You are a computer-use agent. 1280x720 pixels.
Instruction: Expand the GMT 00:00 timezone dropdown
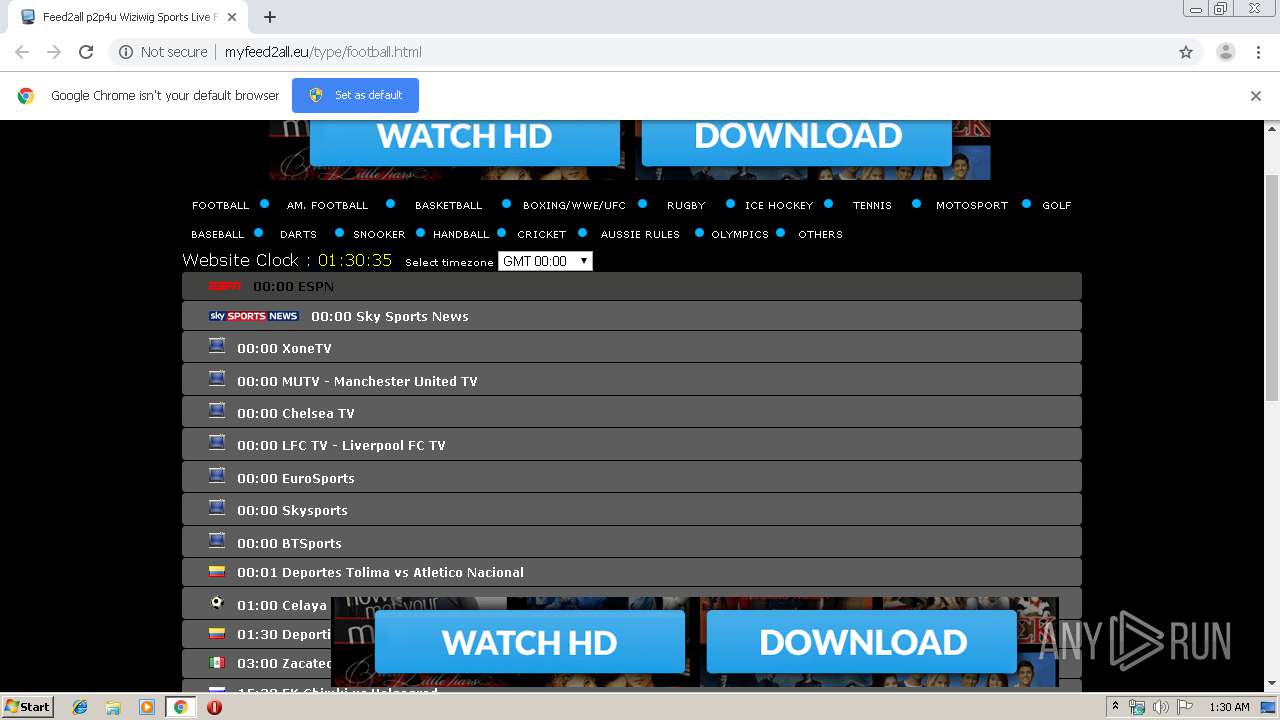(x=545, y=261)
